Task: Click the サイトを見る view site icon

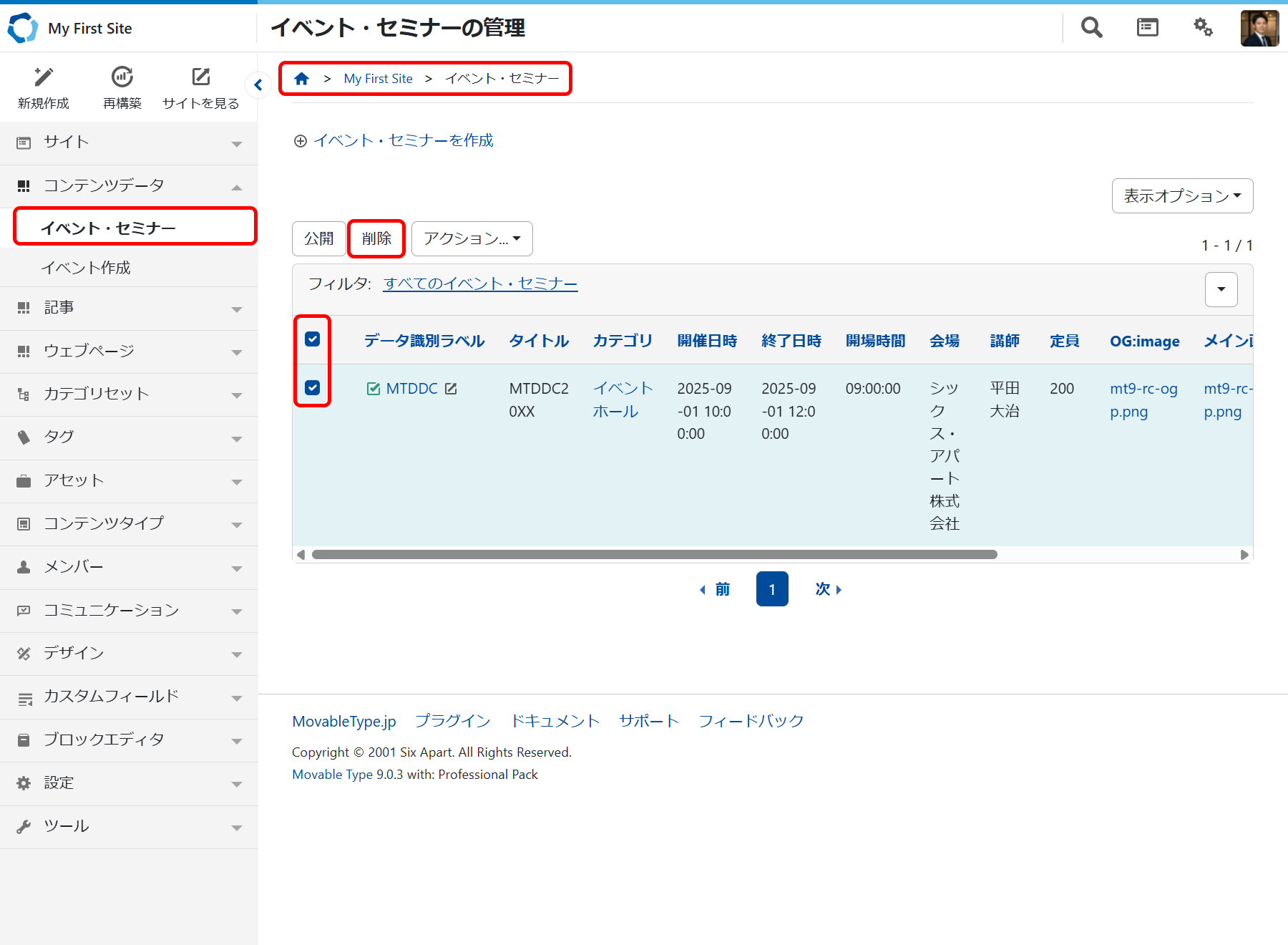Action: coord(201,77)
